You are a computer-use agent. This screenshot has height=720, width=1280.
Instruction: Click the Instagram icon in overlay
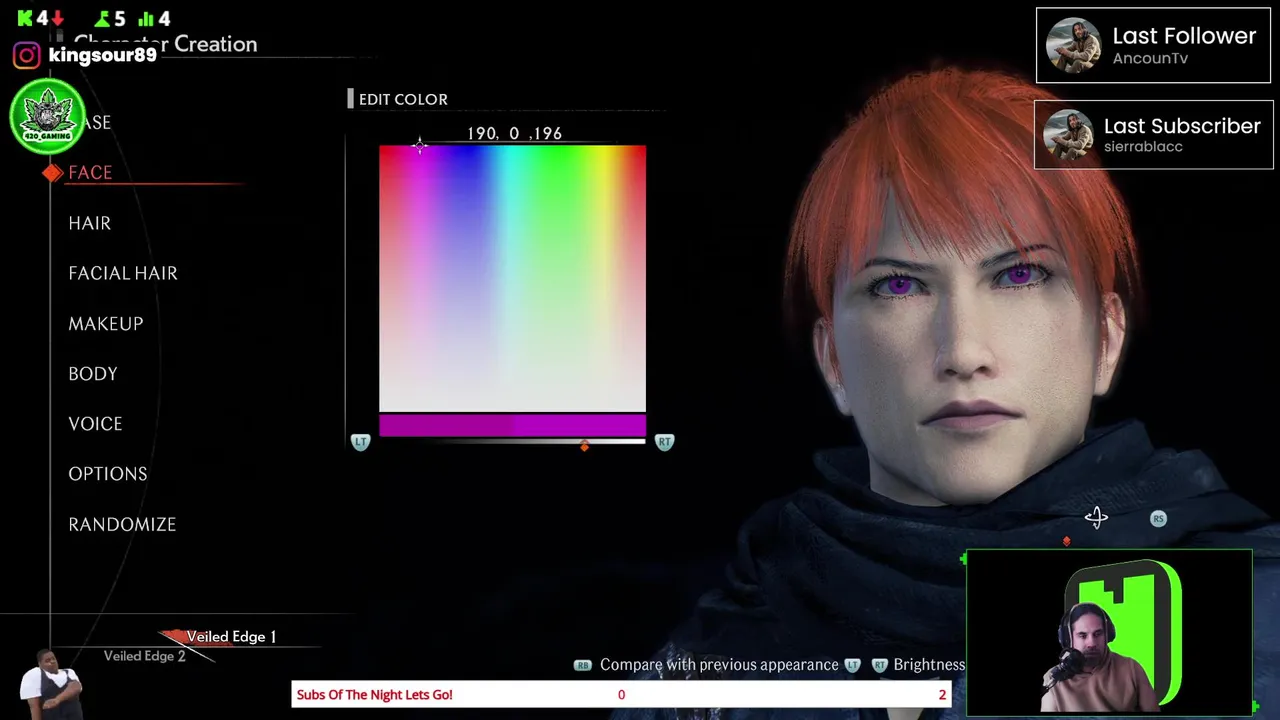click(x=27, y=55)
